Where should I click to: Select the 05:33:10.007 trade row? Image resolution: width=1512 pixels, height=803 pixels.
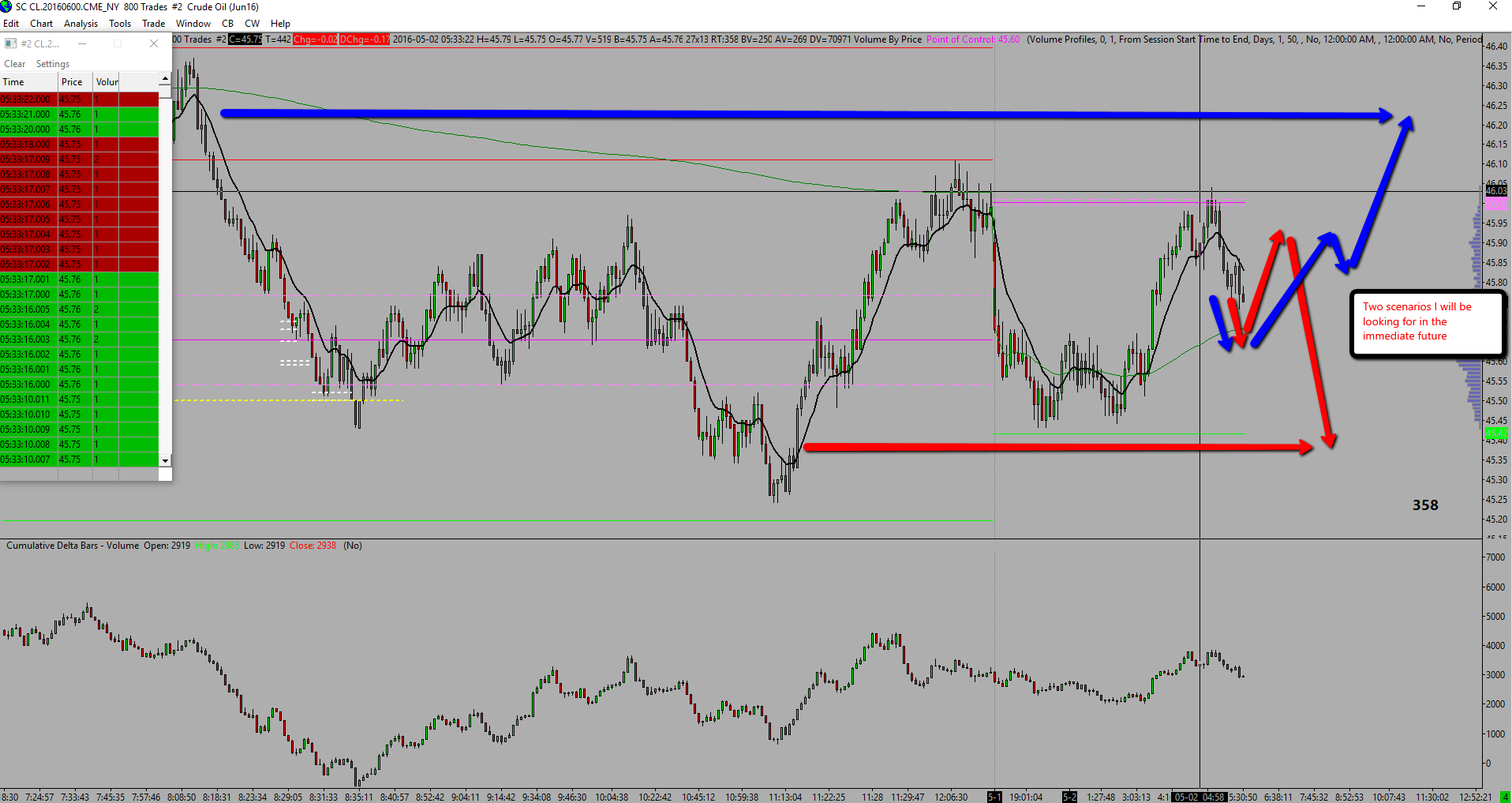(79, 460)
